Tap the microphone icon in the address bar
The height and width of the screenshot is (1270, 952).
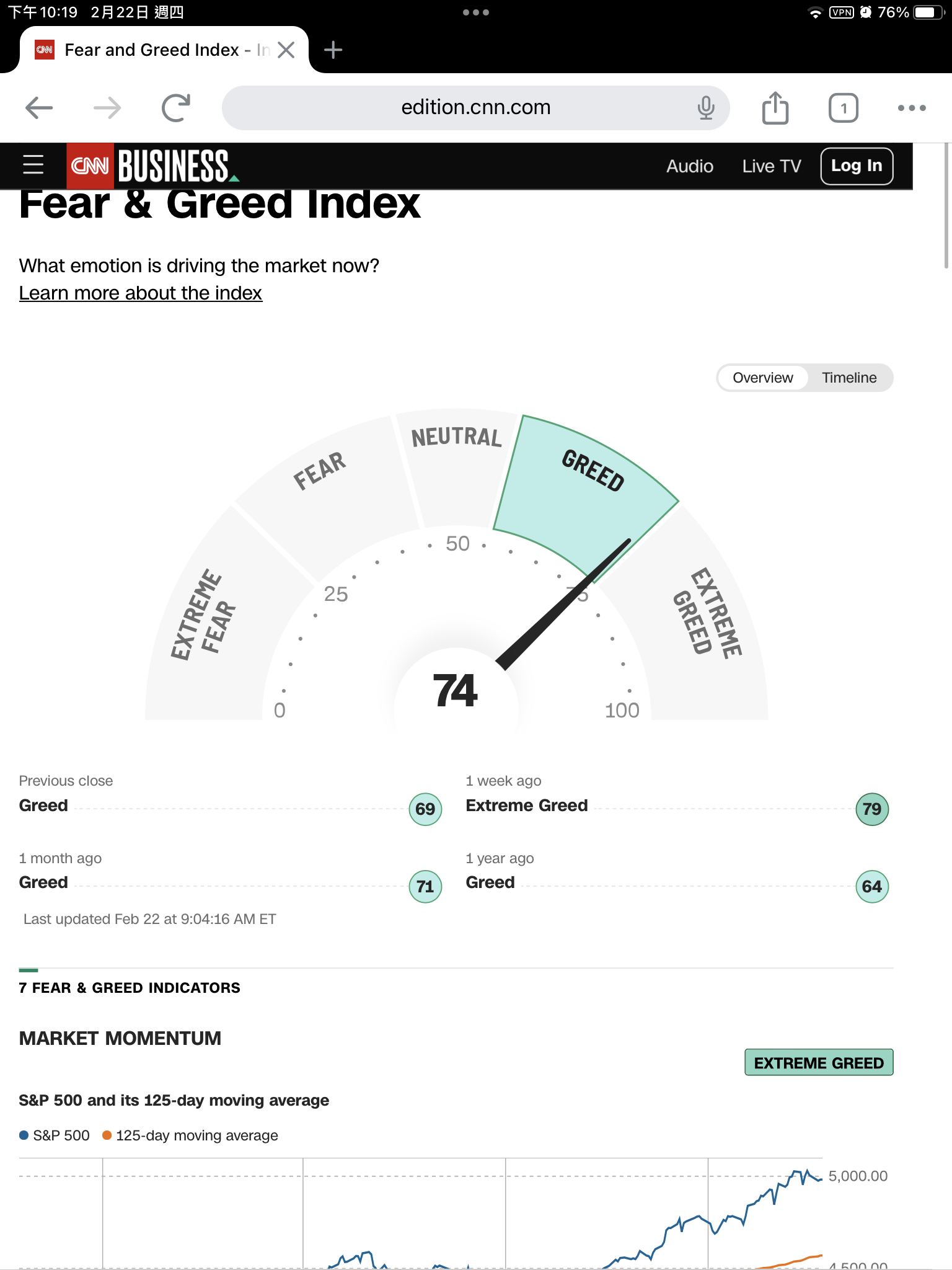coord(706,108)
